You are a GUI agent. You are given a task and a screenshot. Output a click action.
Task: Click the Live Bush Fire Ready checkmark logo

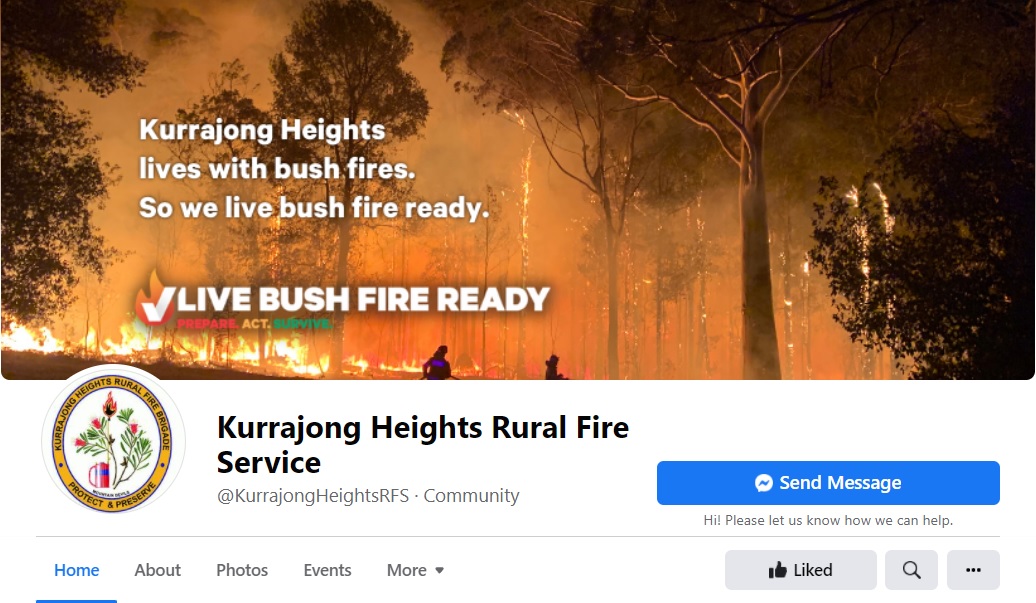156,299
